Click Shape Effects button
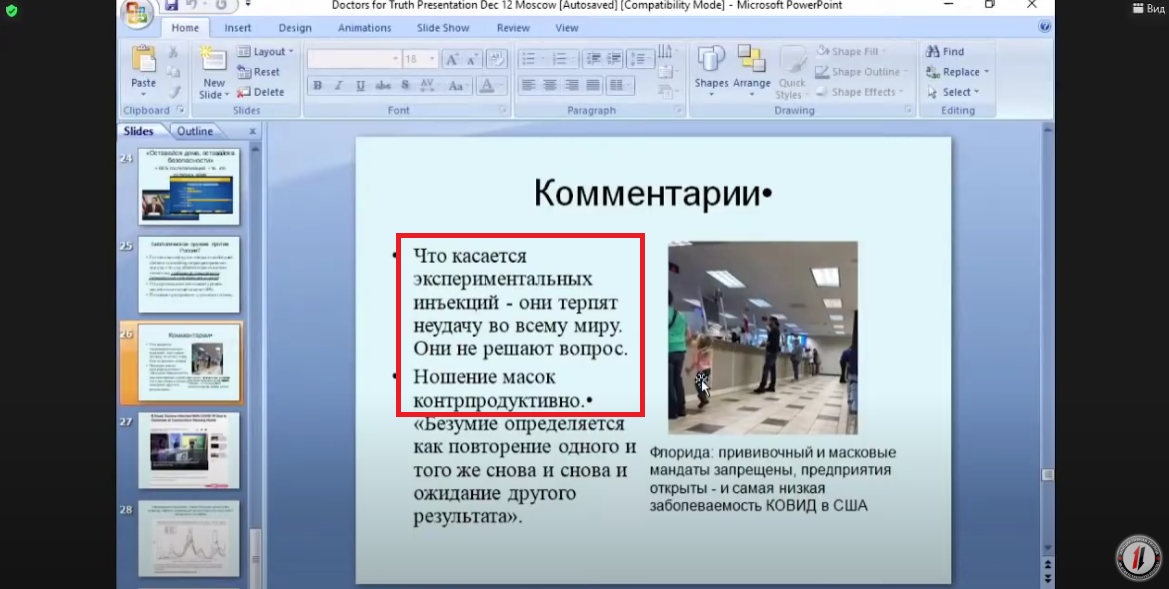The width and height of the screenshot is (1169, 589). [859, 92]
